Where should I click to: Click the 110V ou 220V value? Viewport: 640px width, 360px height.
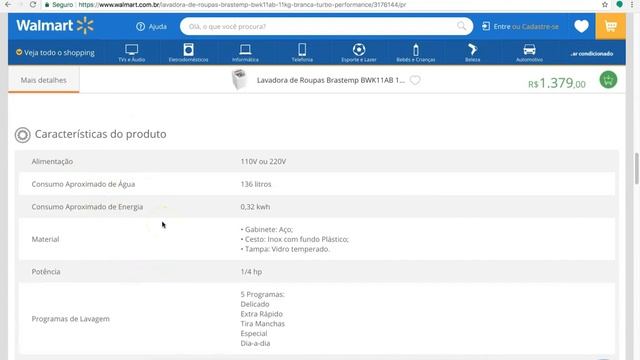[x=263, y=162]
